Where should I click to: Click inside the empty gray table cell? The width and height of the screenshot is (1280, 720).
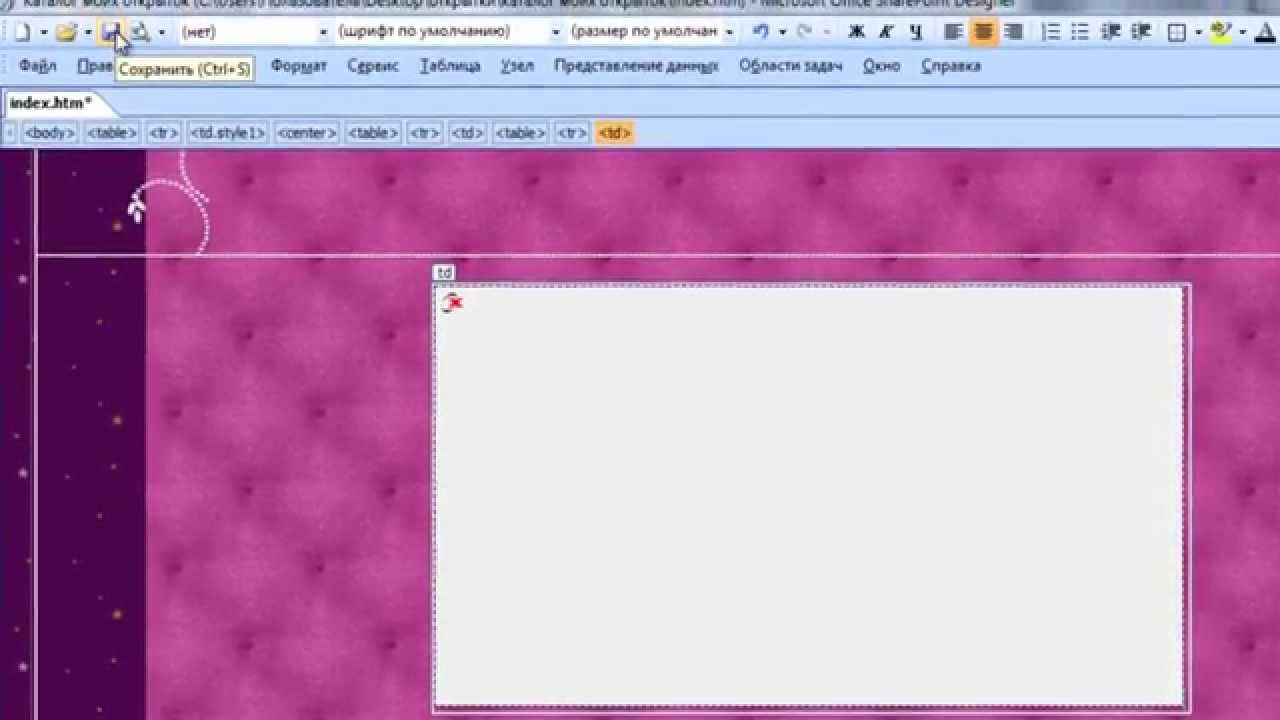tap(810, 497)
